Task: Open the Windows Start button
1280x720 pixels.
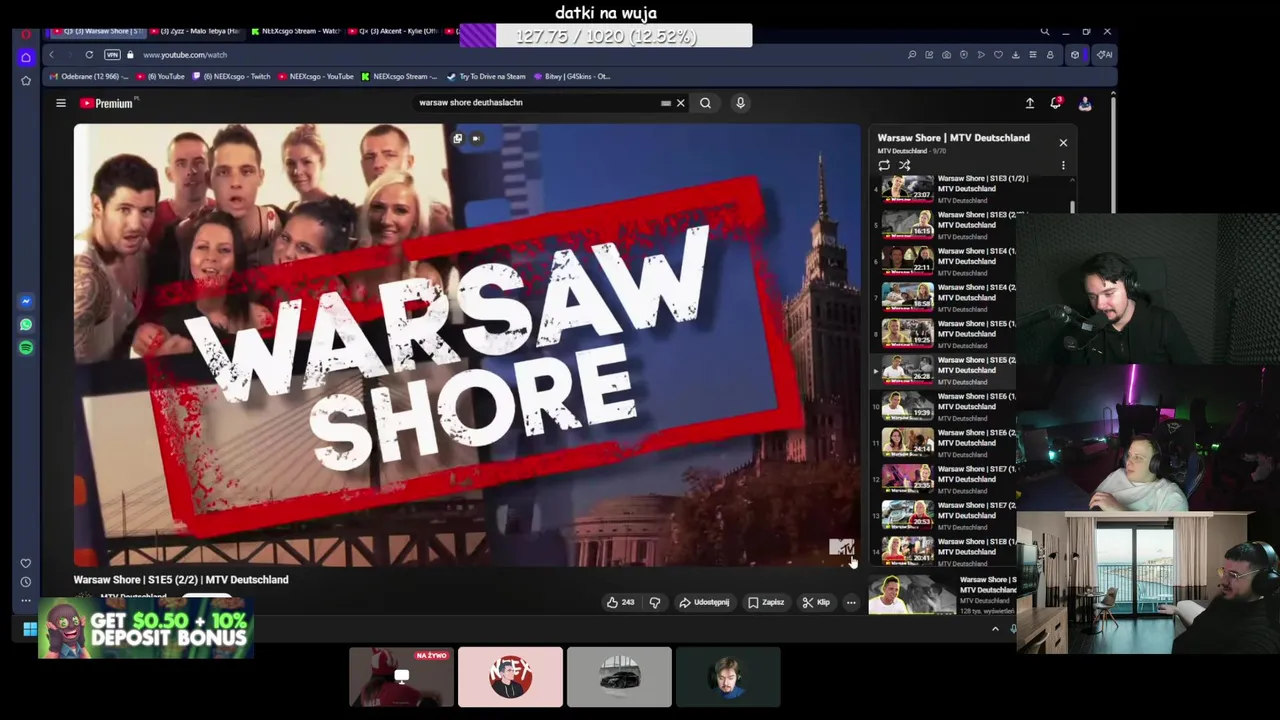Action: (30, 629)
